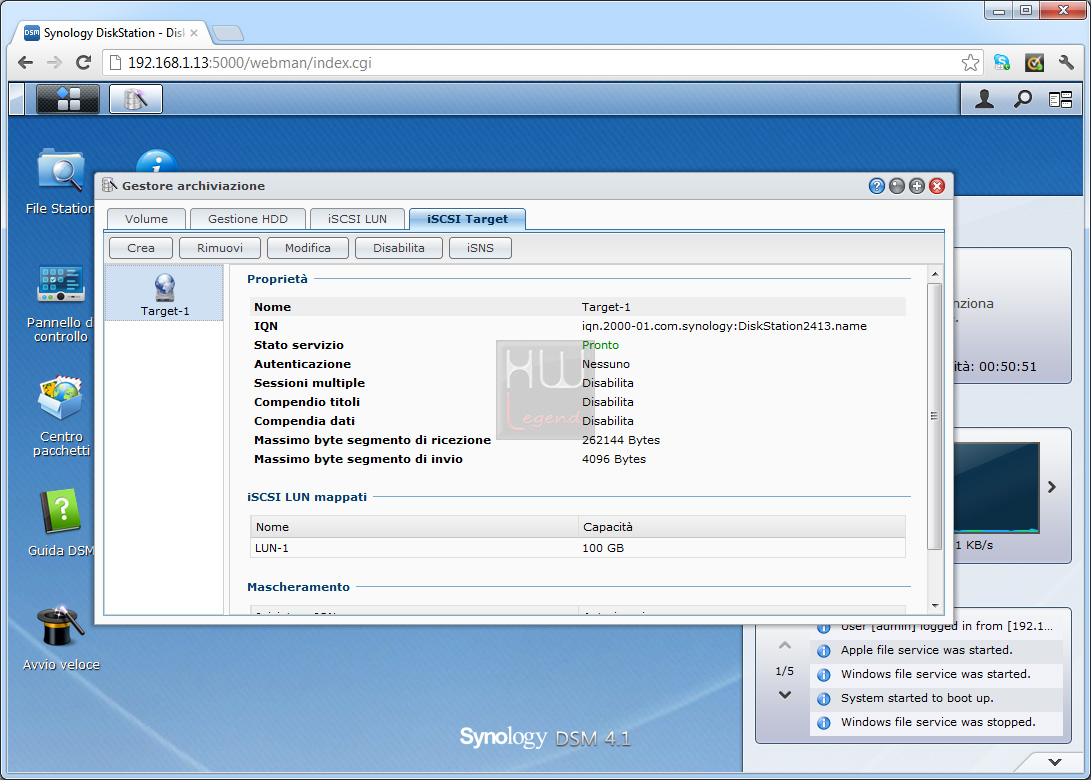The image size is (1091, 780).
Task: Click the Rimuovi button
Action: [220, 248]
